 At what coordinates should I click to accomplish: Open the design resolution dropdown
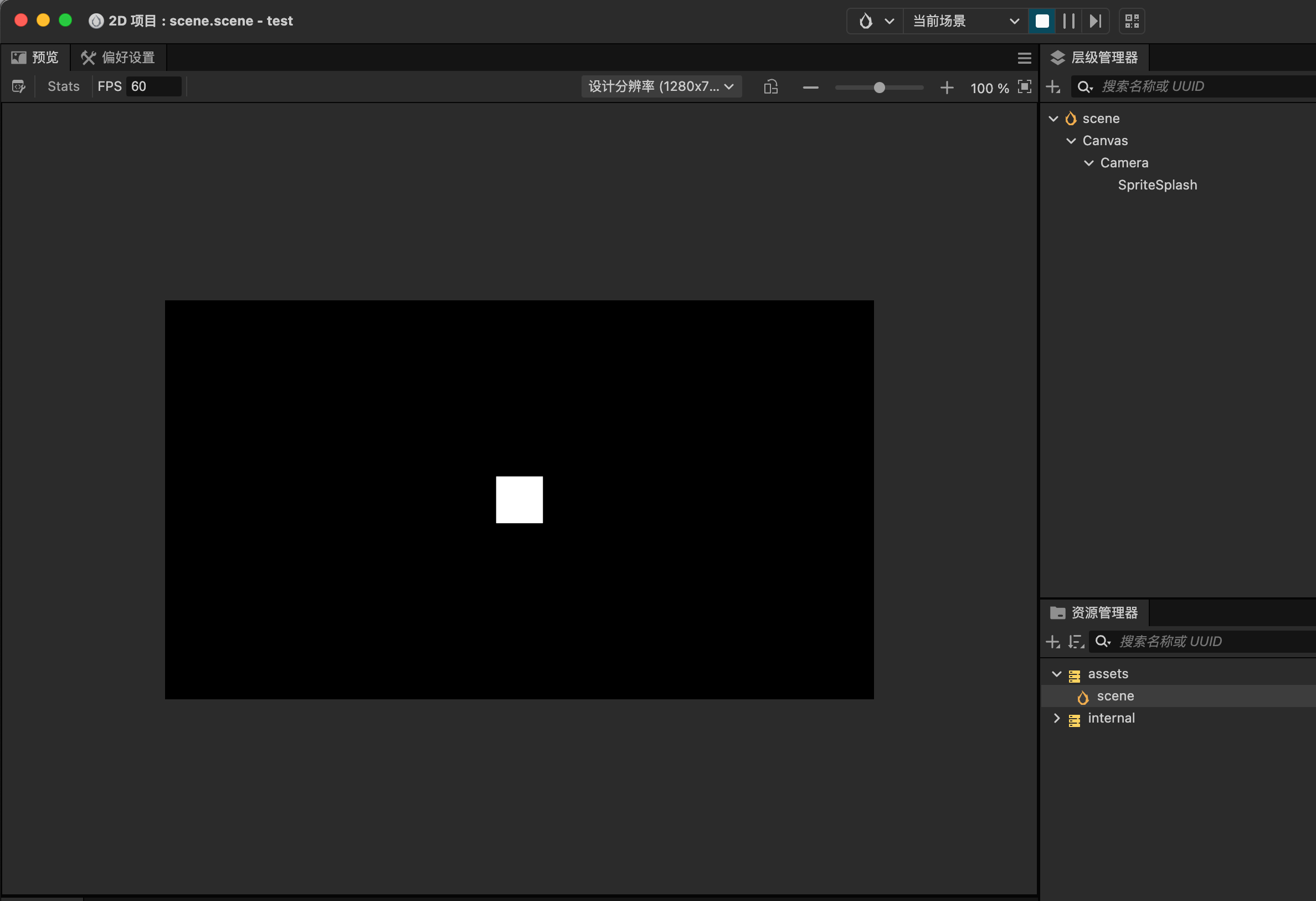pyautogui.click(x=661, y=86)
